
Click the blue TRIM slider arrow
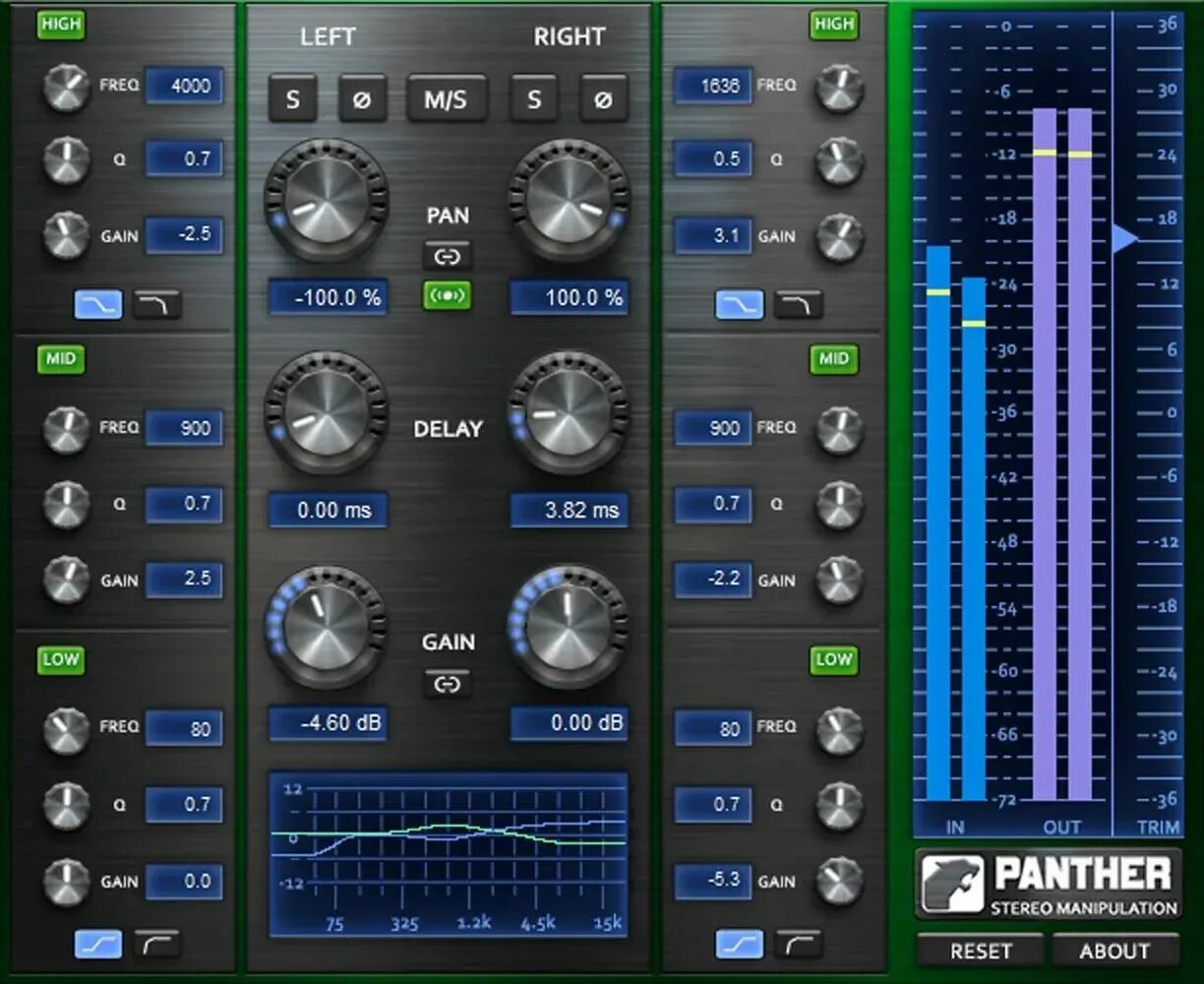tap(1125, 238)
